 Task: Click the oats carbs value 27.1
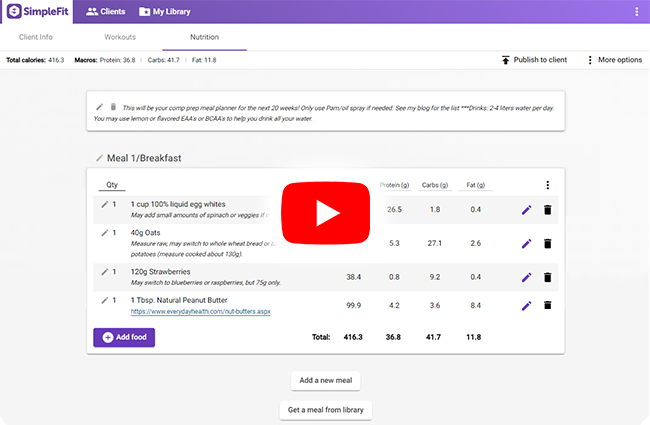coord(435,243)
